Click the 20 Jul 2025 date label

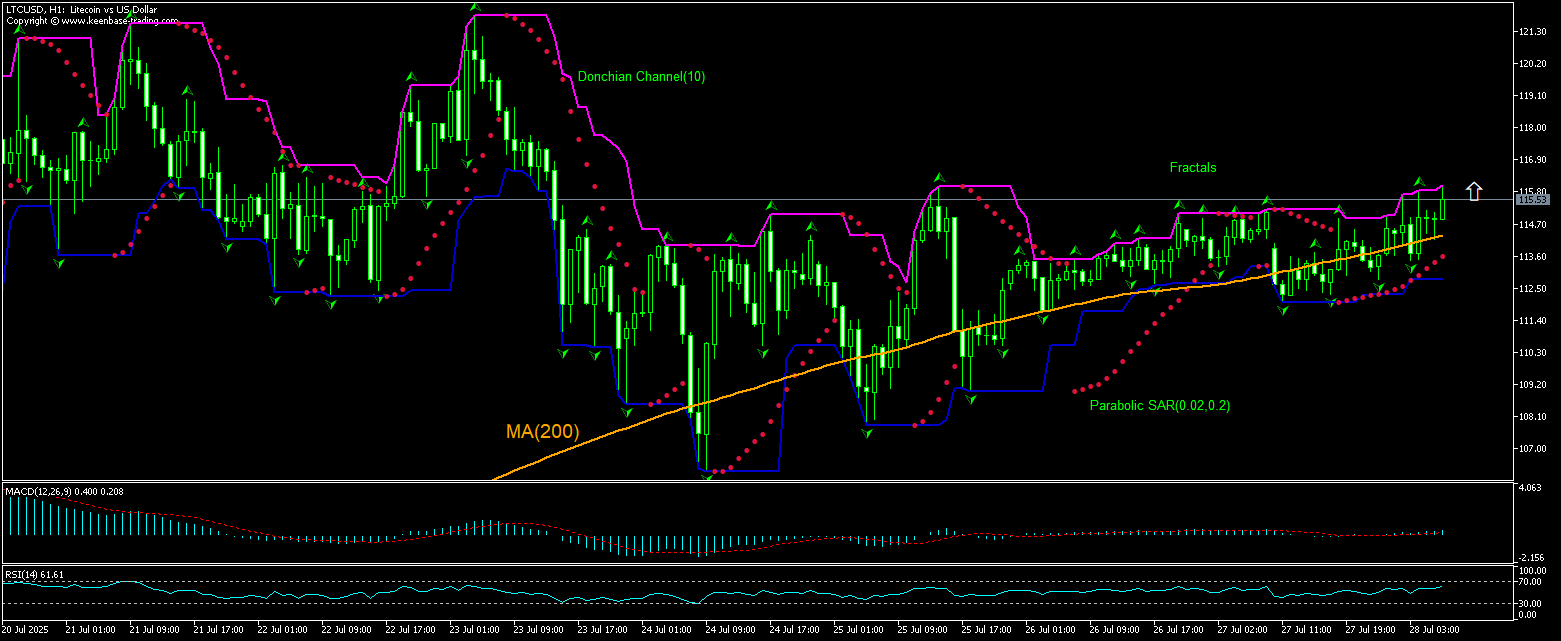click(x=26, y=631)
